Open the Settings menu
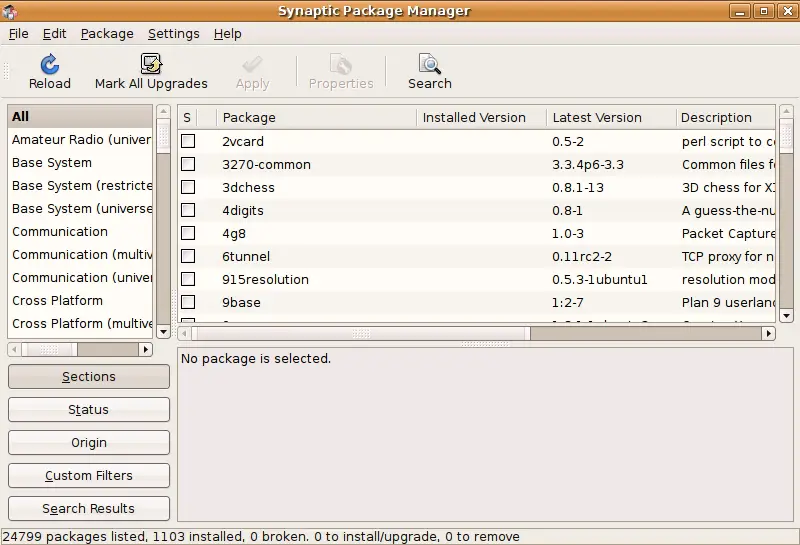The height and width of the screenshot is (545, 800). [173, 34]
